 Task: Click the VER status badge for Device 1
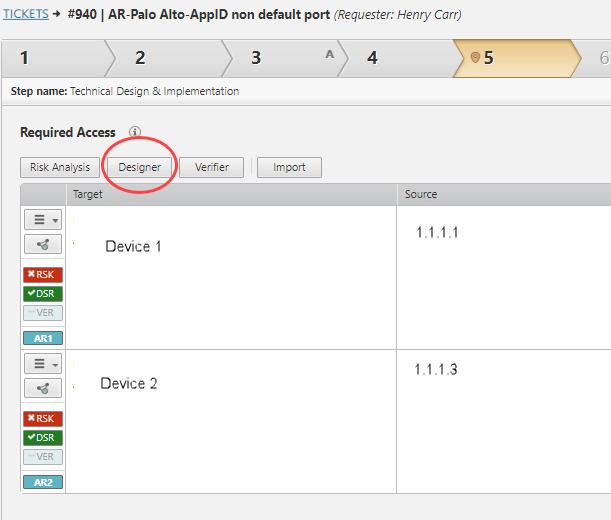coord(42,313)
